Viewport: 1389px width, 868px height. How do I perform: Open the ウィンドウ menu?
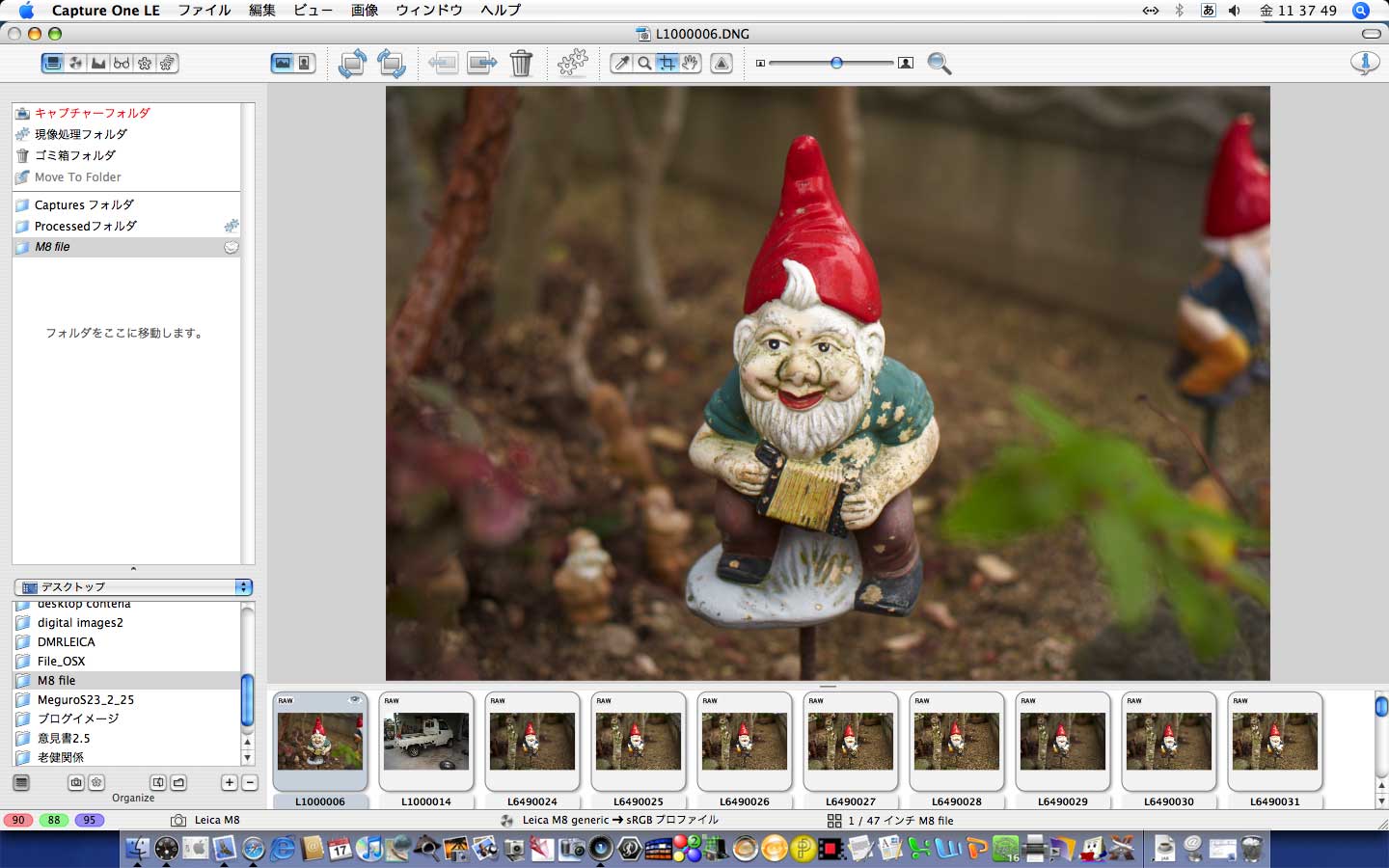point(429,11)
